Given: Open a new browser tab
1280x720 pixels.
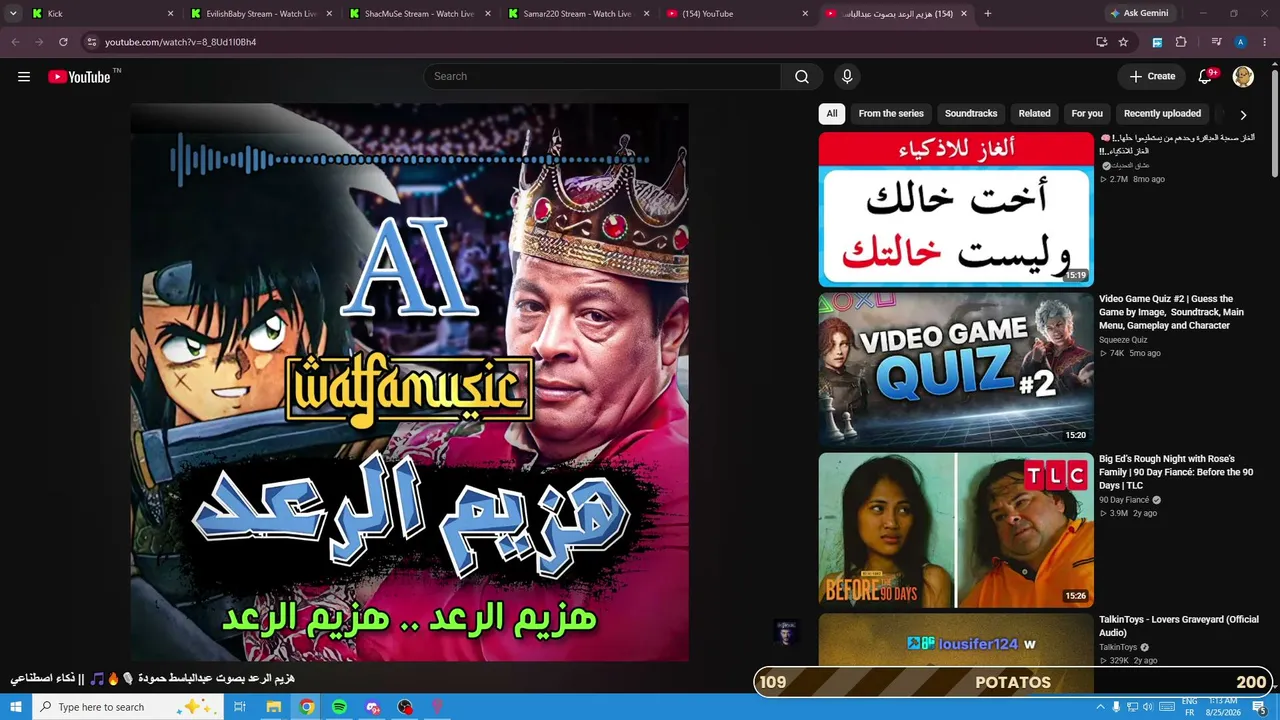Looking at the screenshot, I should [988, 14].
